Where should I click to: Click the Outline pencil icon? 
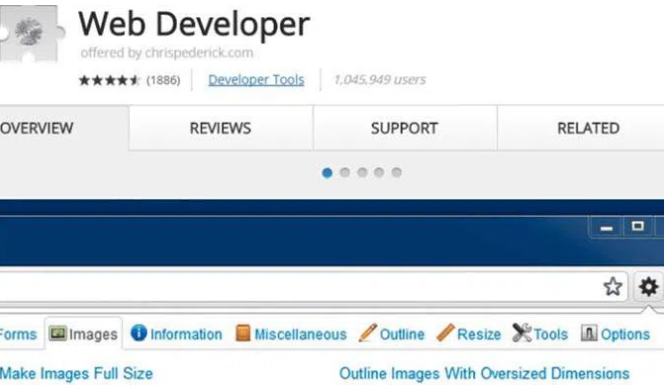(x=368, y=333)
